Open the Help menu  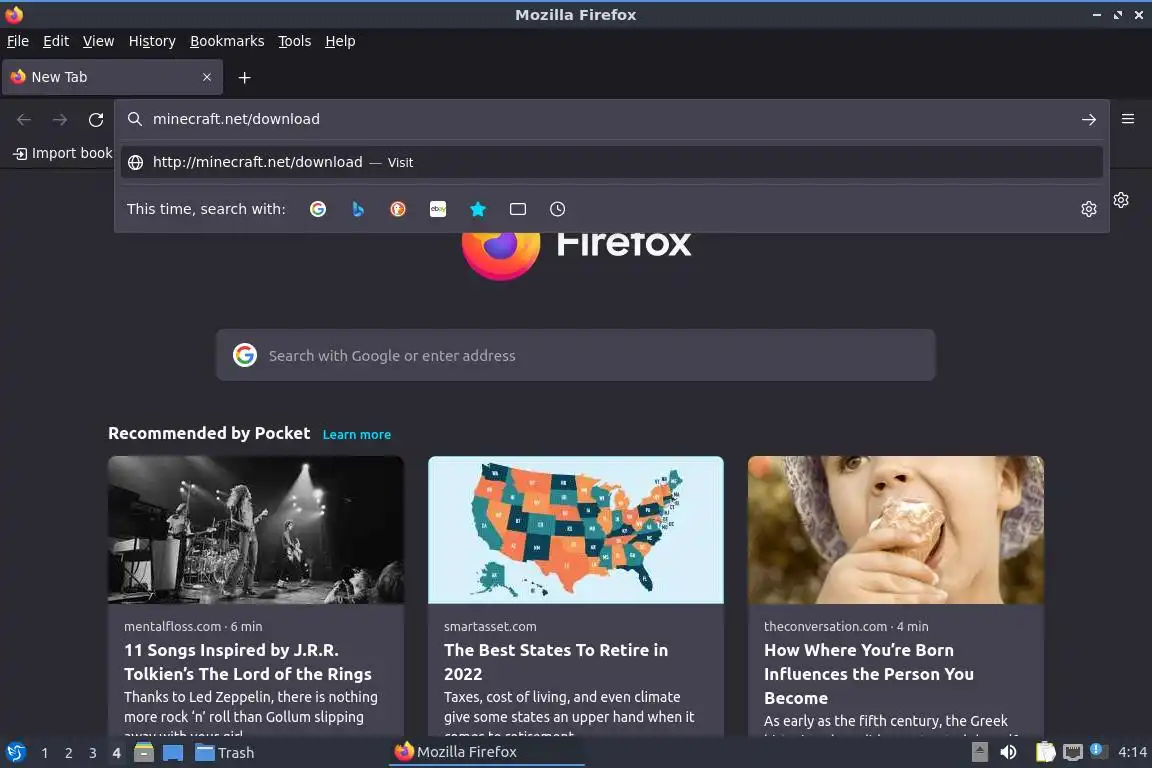click(x=340, y=41)
